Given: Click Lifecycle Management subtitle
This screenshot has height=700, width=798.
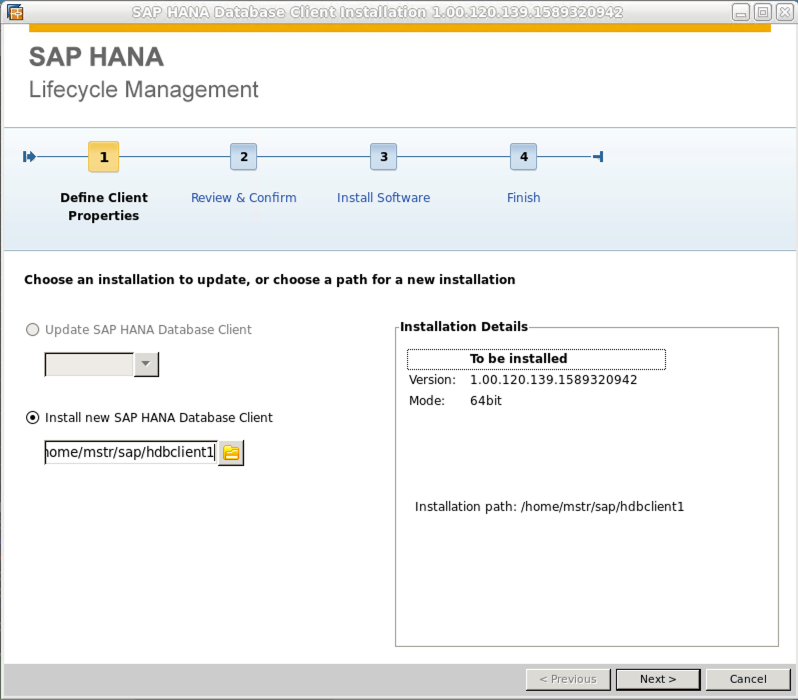Looking at the screenshot, I should pos(144,90).
